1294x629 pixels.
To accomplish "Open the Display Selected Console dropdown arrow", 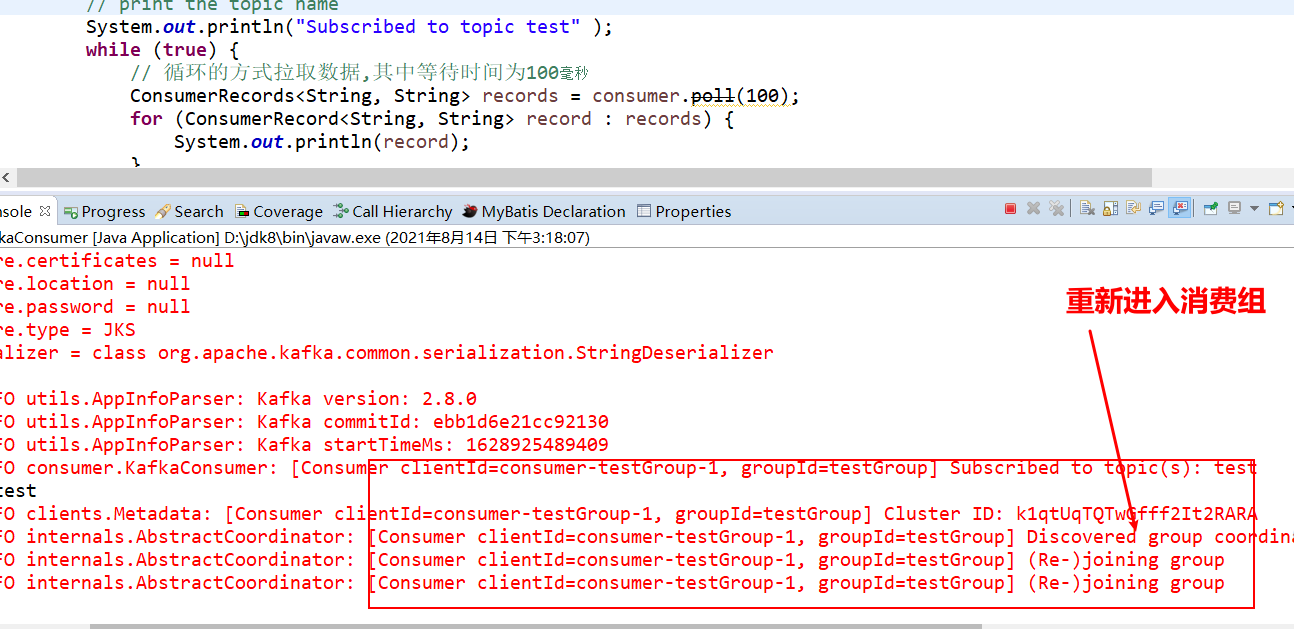I will coord(1254,209).
